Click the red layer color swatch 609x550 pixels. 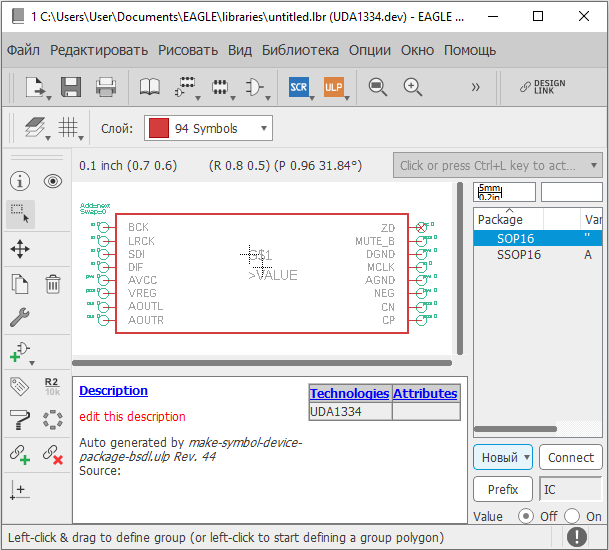point(158,128)
